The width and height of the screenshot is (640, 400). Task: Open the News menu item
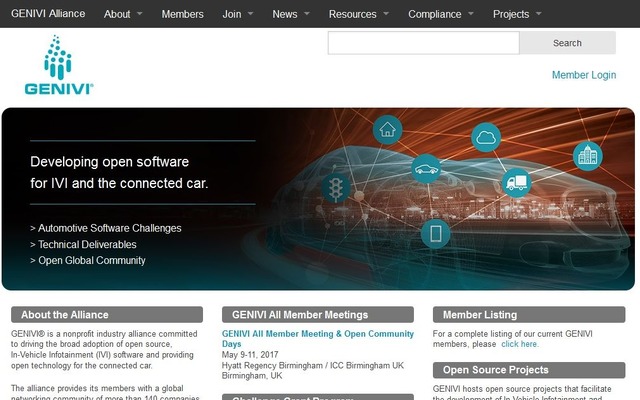point(284,14)
